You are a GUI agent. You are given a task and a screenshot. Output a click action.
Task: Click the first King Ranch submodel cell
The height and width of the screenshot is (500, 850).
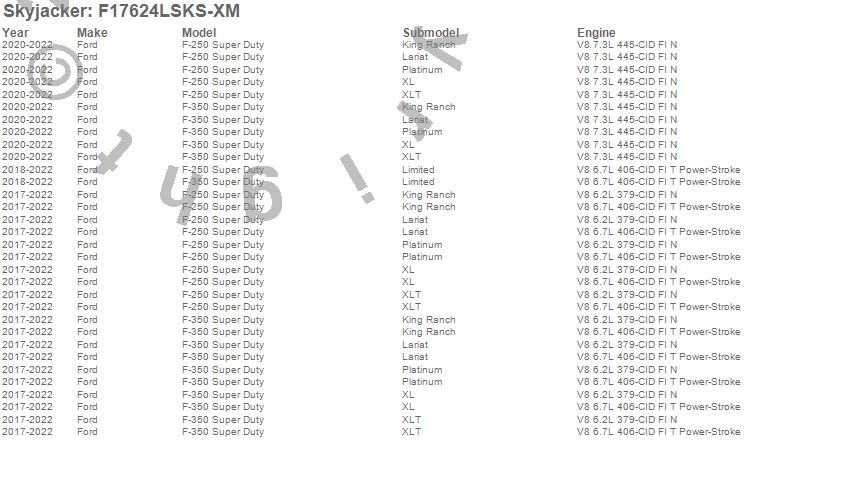[x=428, y=45]
